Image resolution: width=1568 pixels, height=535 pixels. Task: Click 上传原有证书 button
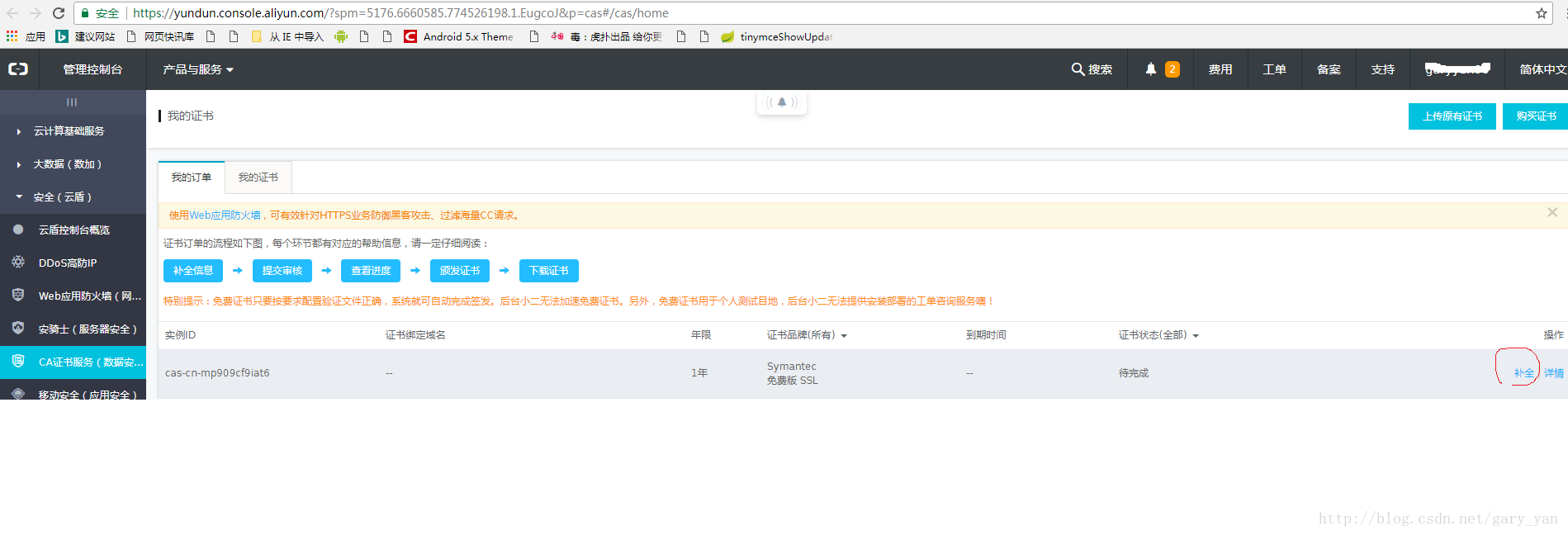point(1452,116)
